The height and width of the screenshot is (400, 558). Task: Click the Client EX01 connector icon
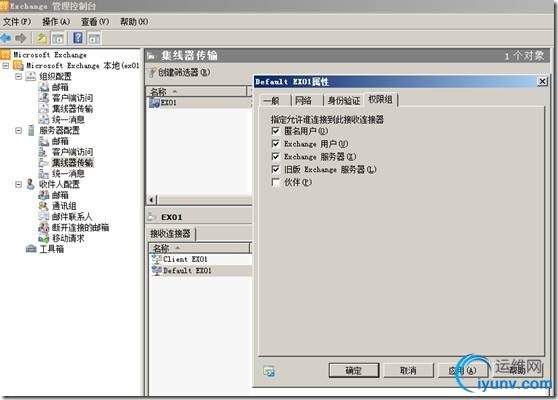point(157,259)
